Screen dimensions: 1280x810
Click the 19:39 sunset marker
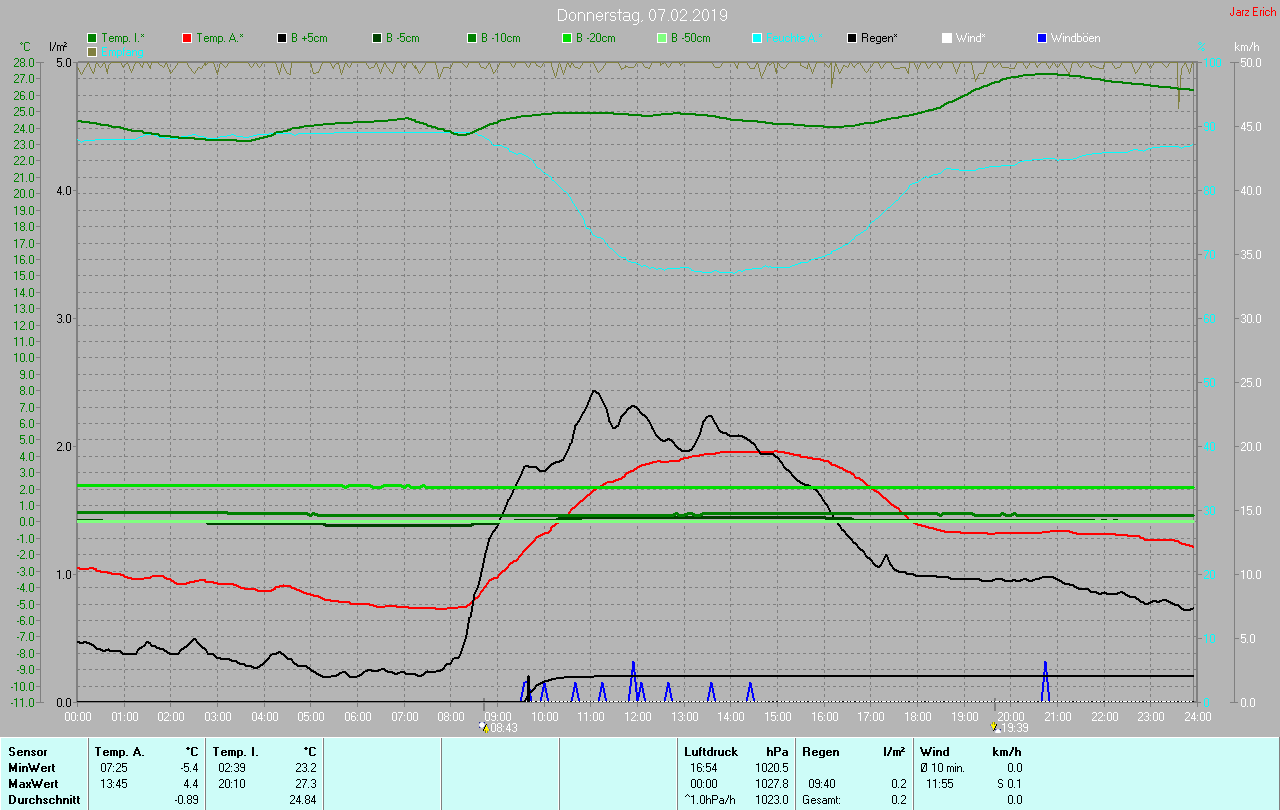click(x=1010, y=728)
